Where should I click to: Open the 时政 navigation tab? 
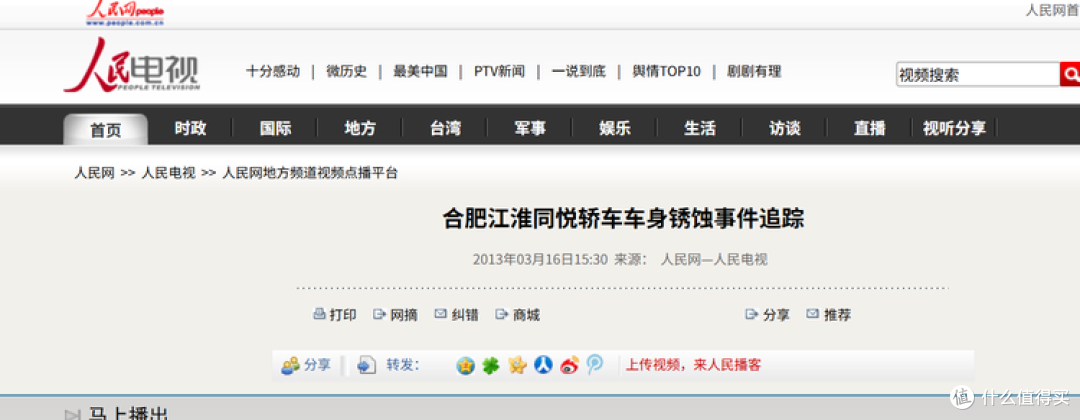click(190, 128)
